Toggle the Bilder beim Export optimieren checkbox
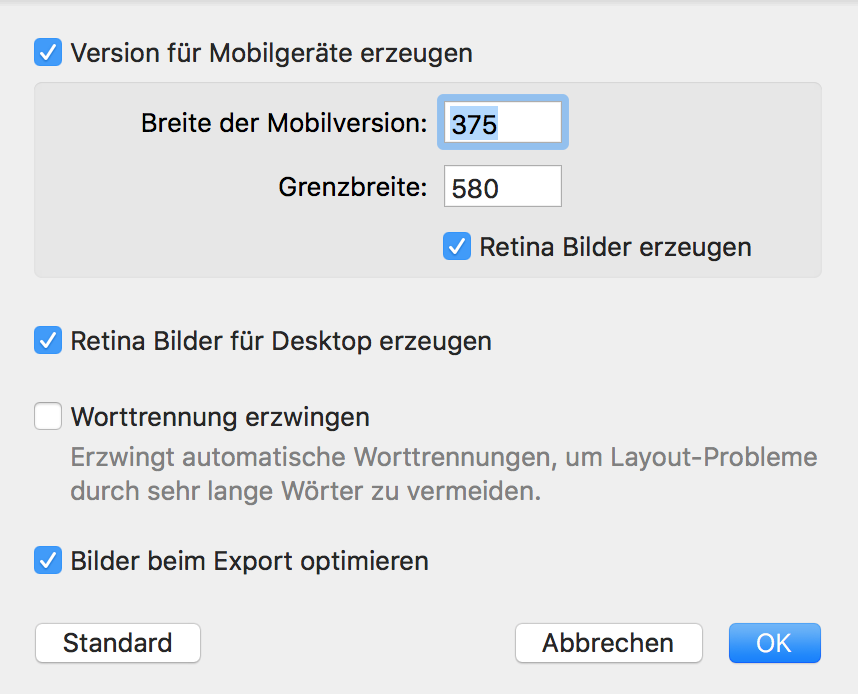Image resolution: width=858 pixels, height=694 pixels. point(48,560)
